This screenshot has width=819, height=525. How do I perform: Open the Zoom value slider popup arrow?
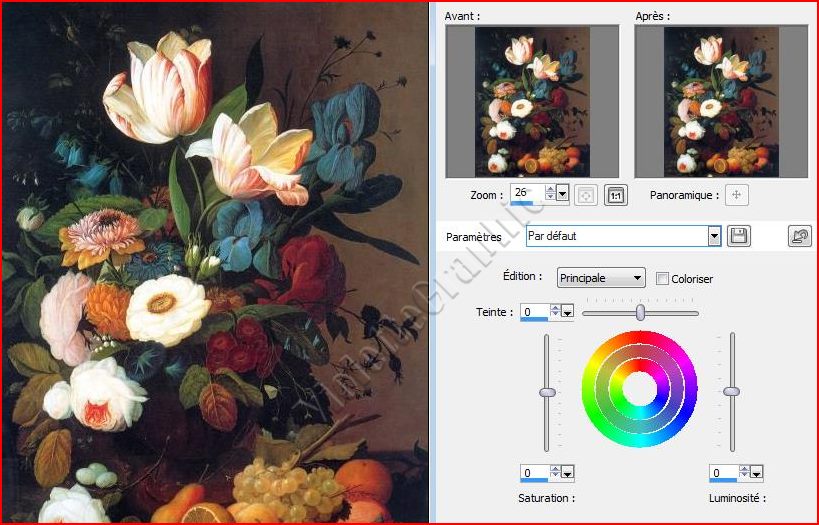[563, 194]
